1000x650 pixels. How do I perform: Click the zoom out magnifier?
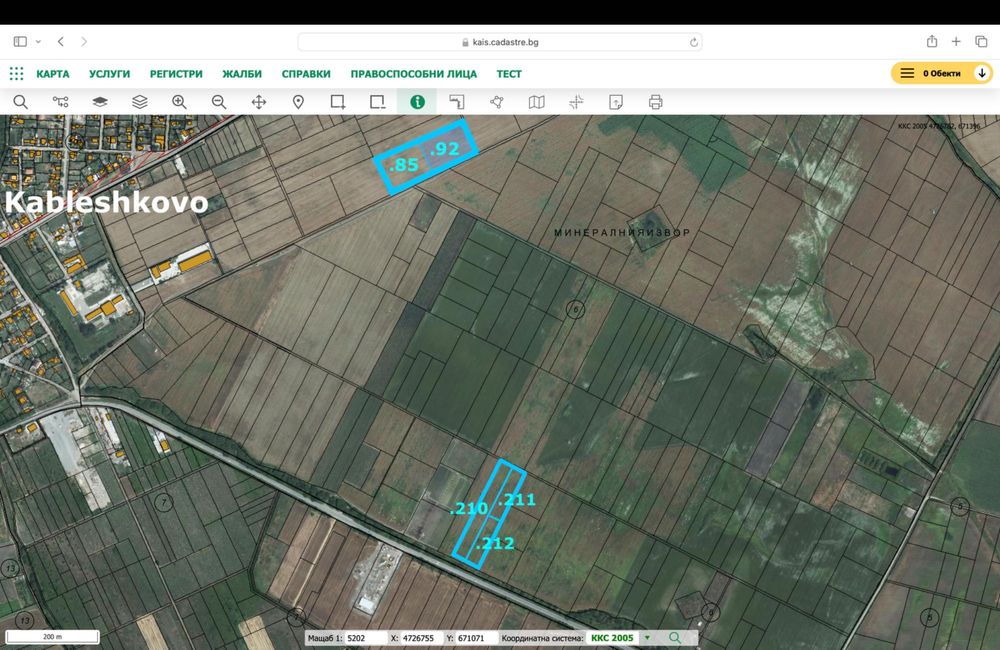[x=219, y=102]
